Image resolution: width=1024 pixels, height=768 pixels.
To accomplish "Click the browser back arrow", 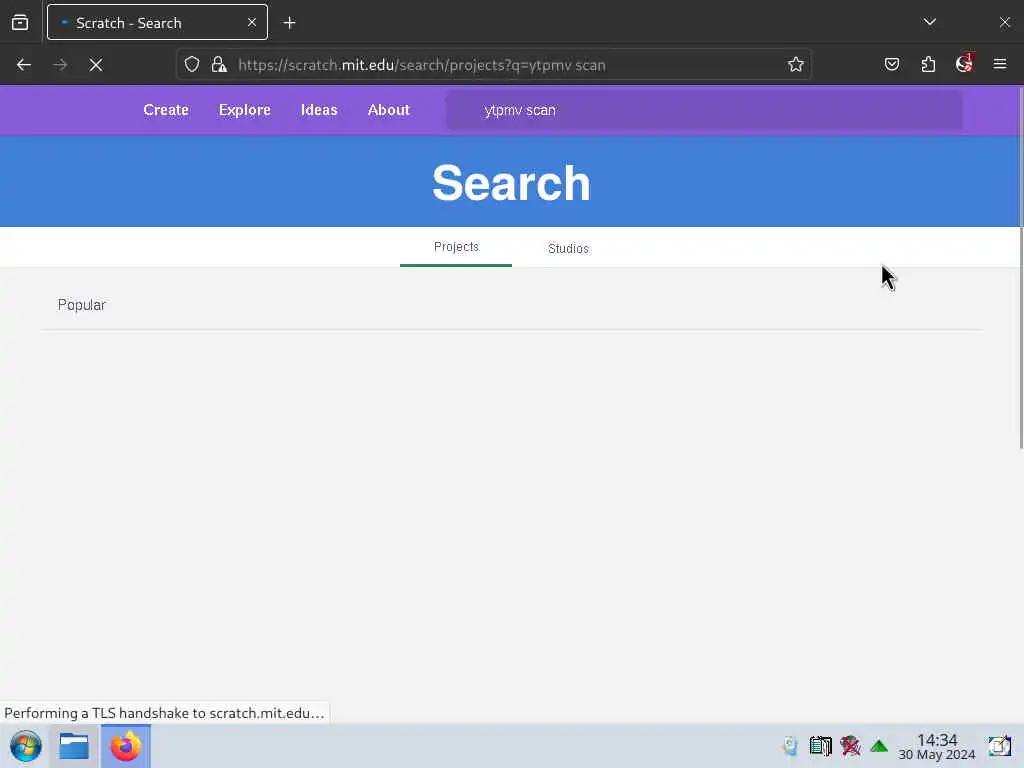I will [24, 65].
